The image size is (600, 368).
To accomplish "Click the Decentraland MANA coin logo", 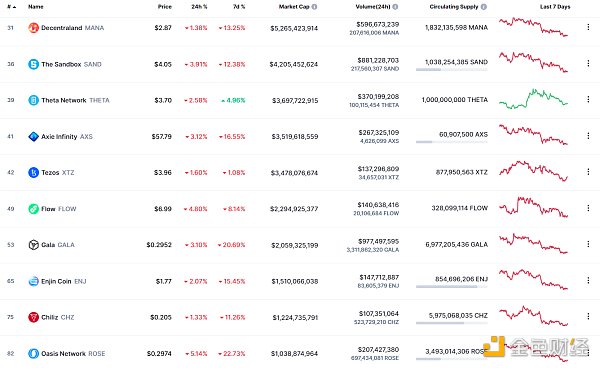I will click(x=34, y=28).
